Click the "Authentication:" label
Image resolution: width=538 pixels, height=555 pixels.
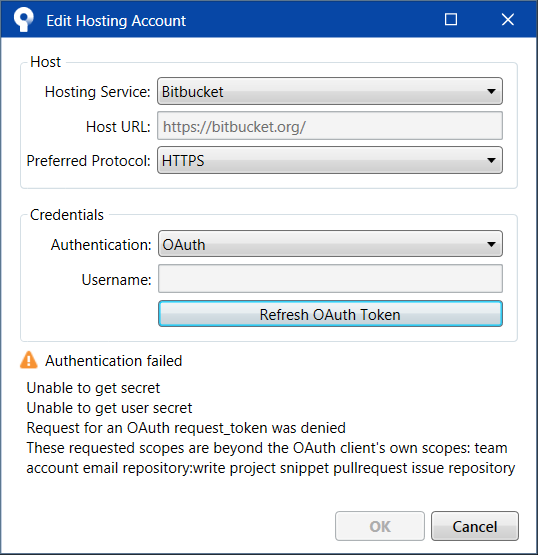pyautogui.click(x=101, y=245)
